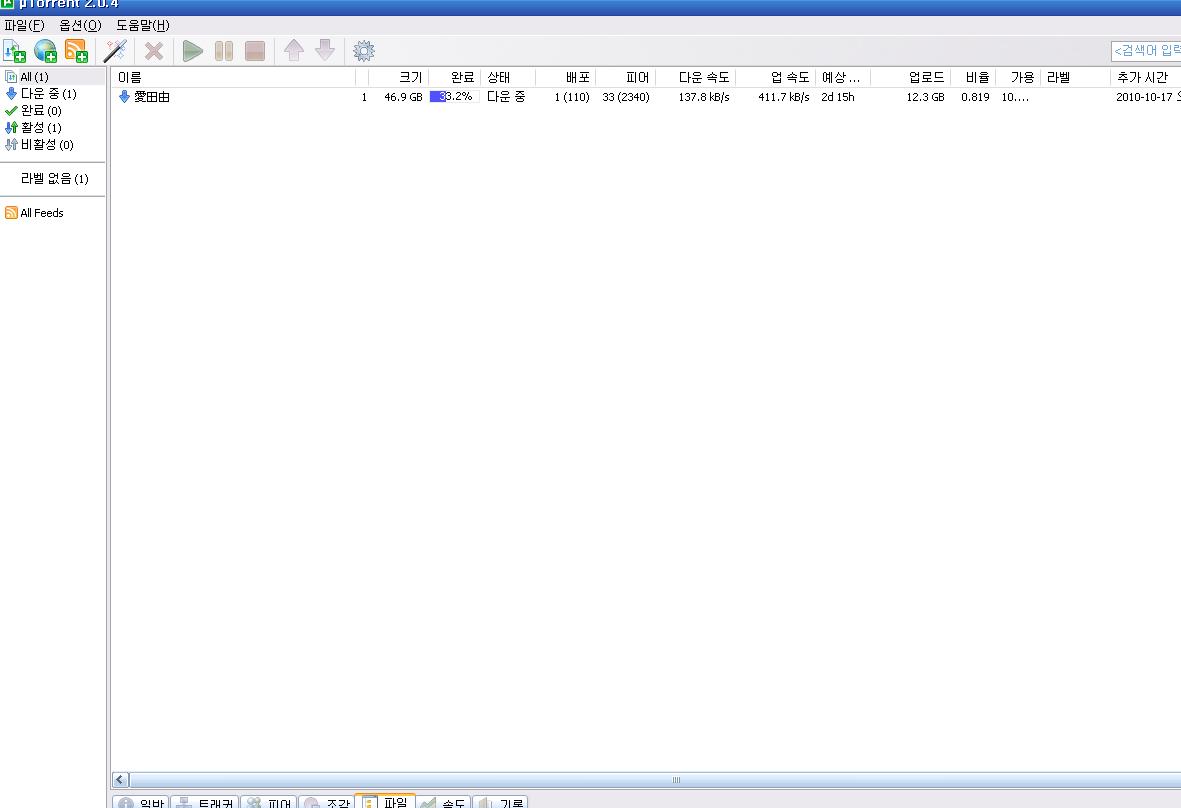The height and width of the screenshot is (808, 1181).
Task: Click the Add Torrent from URL icon
Action: 45,51
